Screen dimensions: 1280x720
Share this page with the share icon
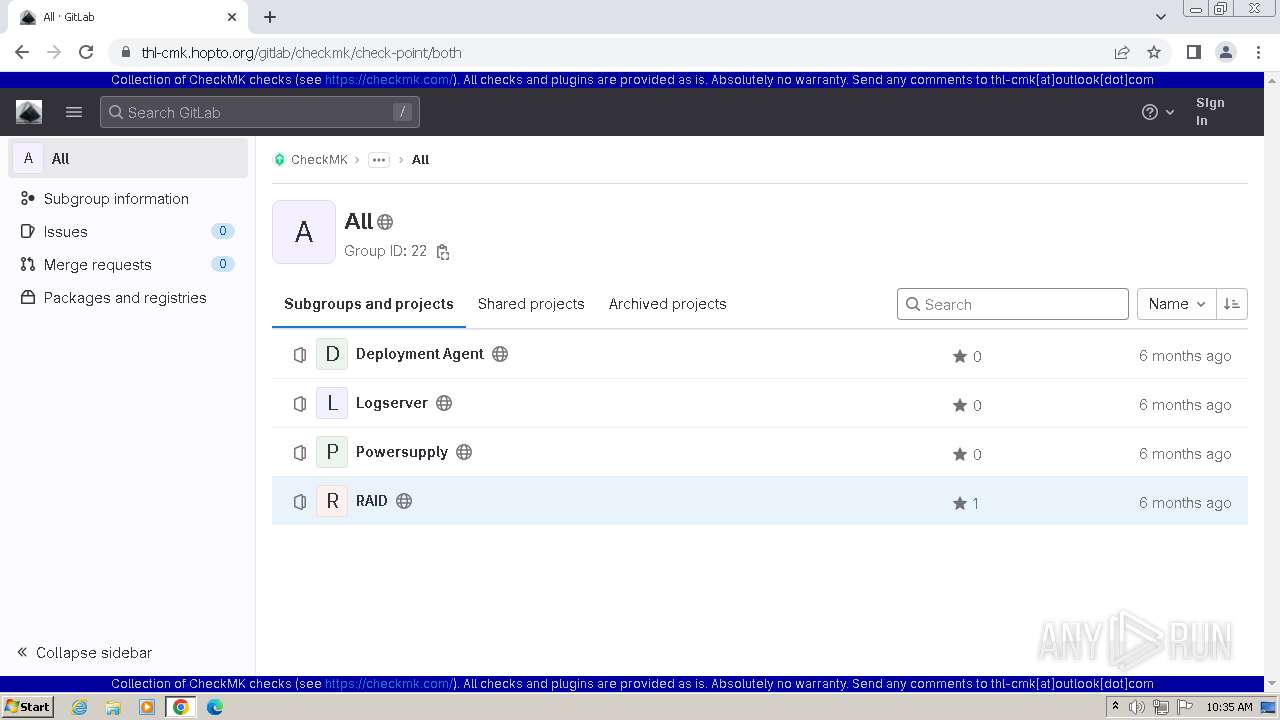1122,52
